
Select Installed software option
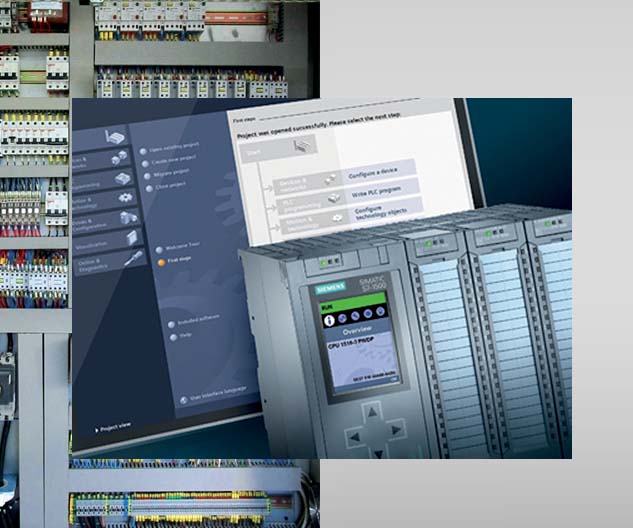click(194, 321)
